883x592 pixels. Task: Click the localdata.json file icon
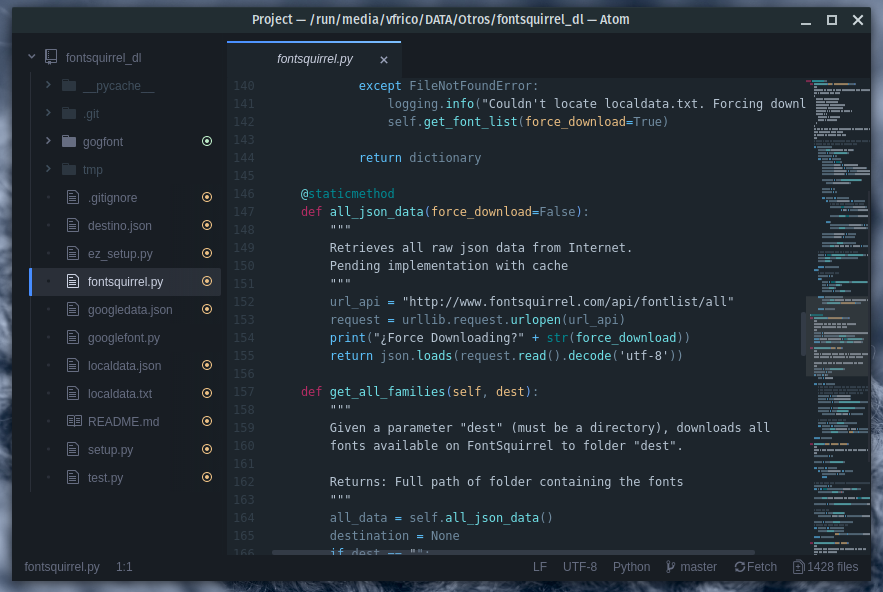pyautogui.click(x=73, y=365)
